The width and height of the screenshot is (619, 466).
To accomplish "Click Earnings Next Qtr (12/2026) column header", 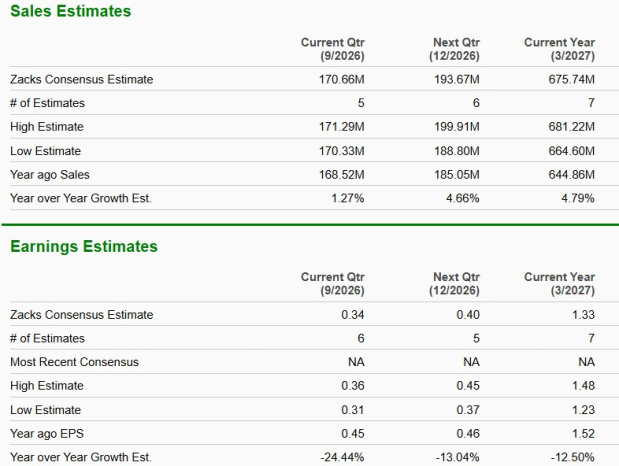I will tap(454, 284).
